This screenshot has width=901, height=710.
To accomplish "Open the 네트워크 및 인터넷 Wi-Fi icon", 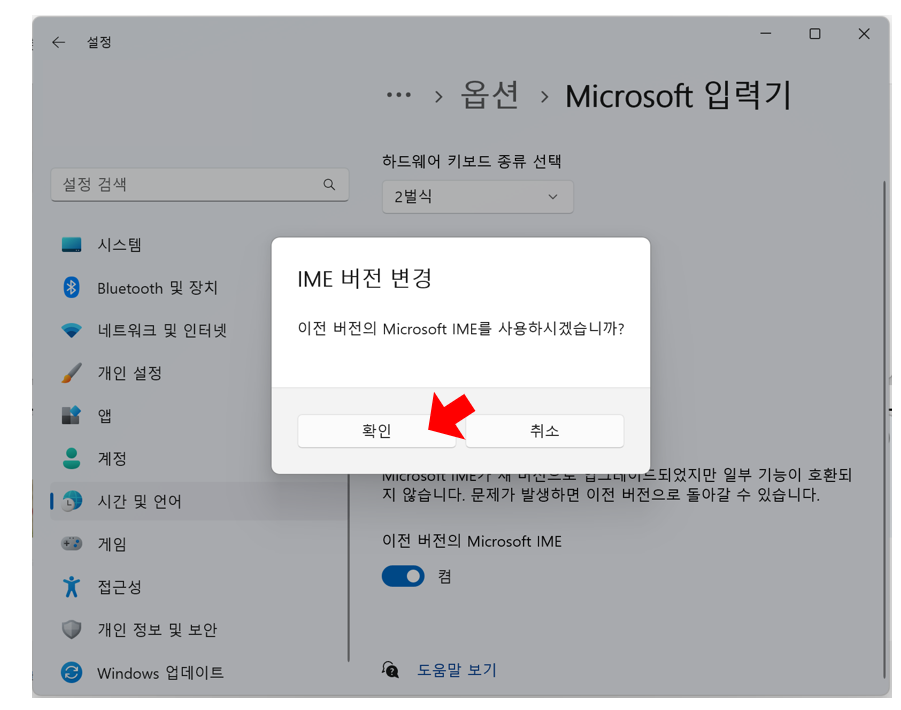I will [x=71, y=330].
